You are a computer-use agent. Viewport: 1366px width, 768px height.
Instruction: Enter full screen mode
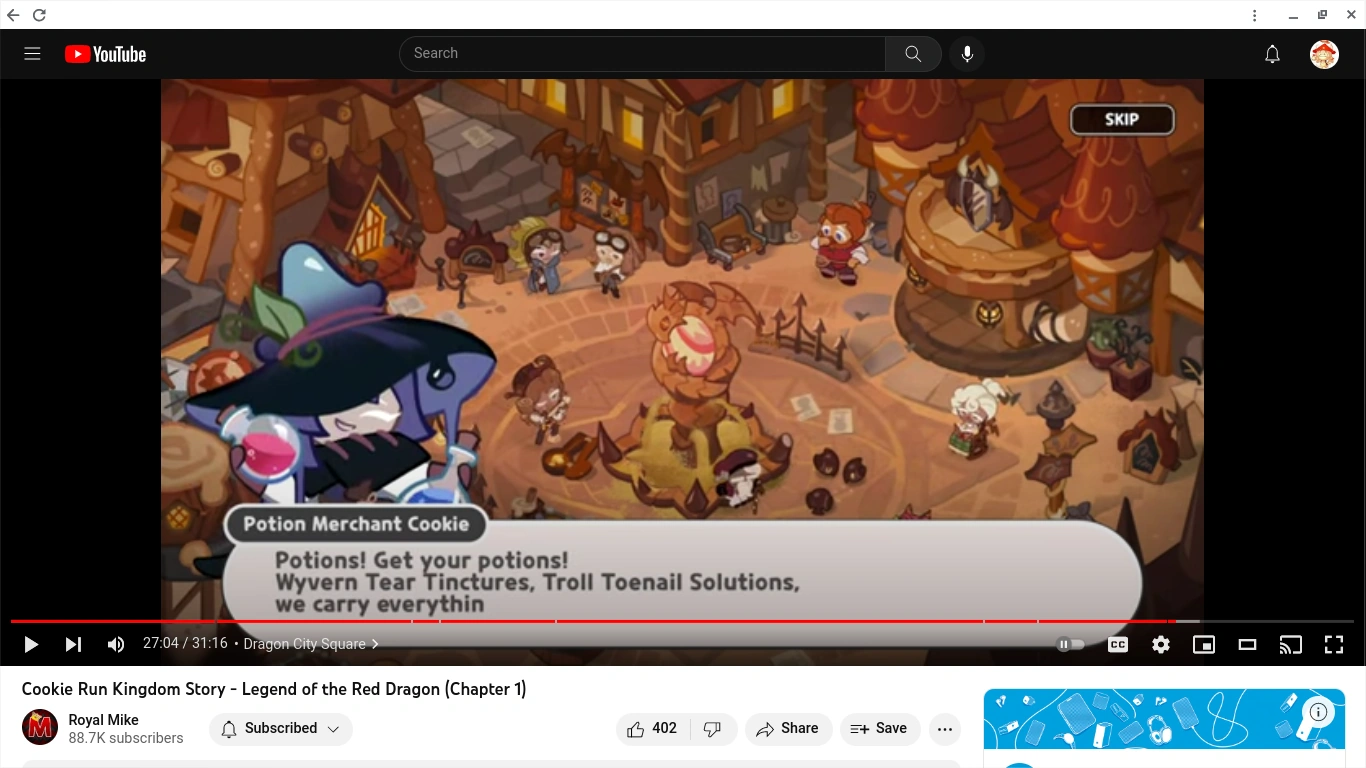[1334, 645]
